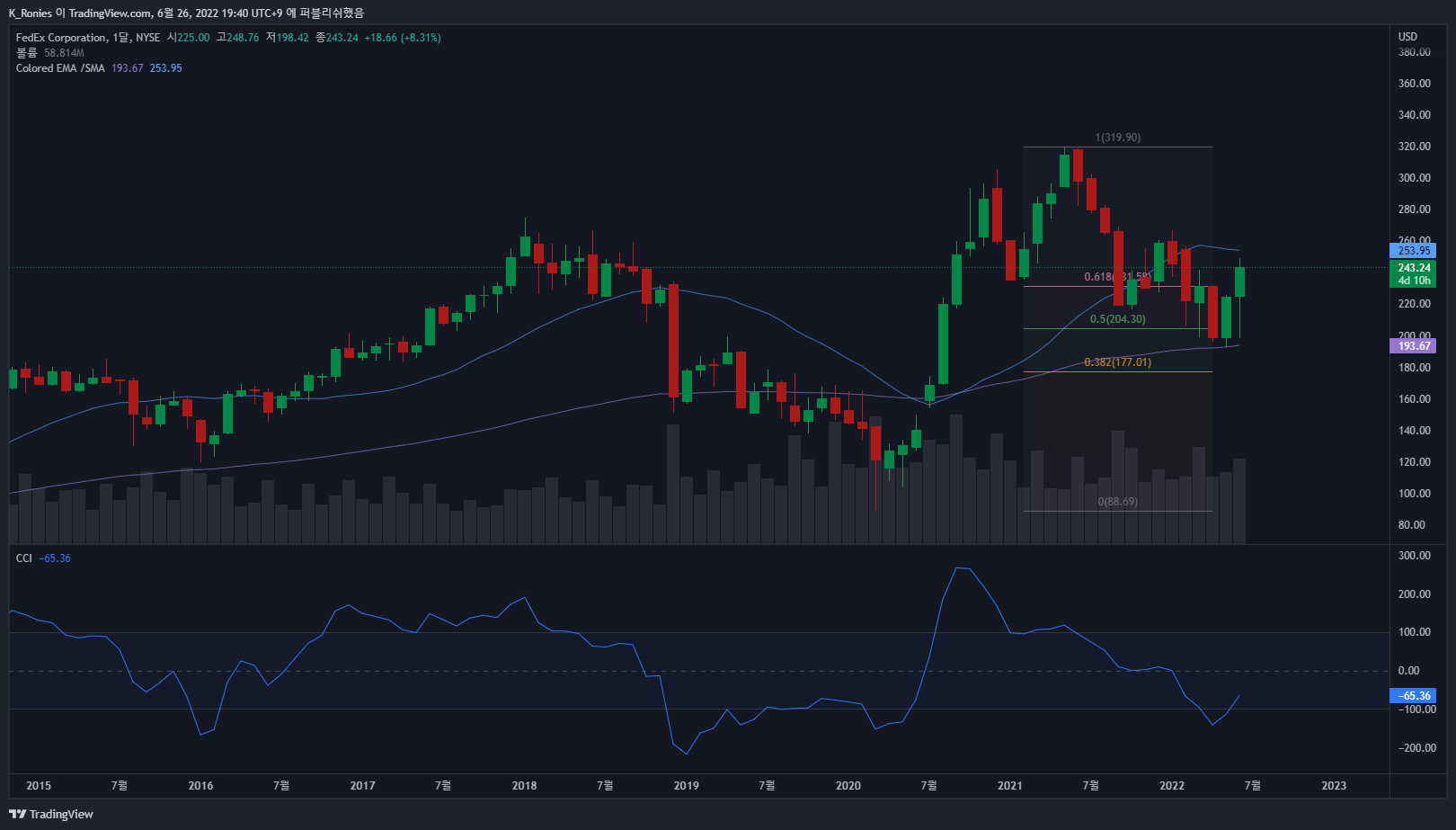Image resolution: width=1456 pixels, height=830 pixels.
Task: Click the 0(88.69) Fibonacci level label
Action: pos(1117,502)
